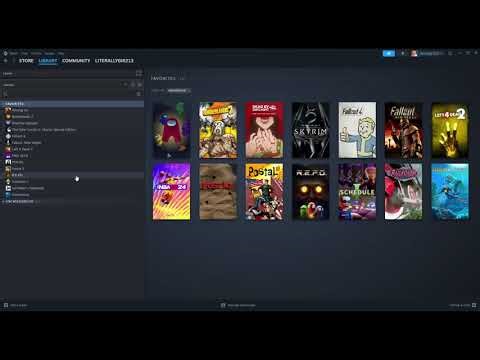Click Add a Game at bottom left
The height and width of the screenshot is (360, 480).
coord(15,305)
